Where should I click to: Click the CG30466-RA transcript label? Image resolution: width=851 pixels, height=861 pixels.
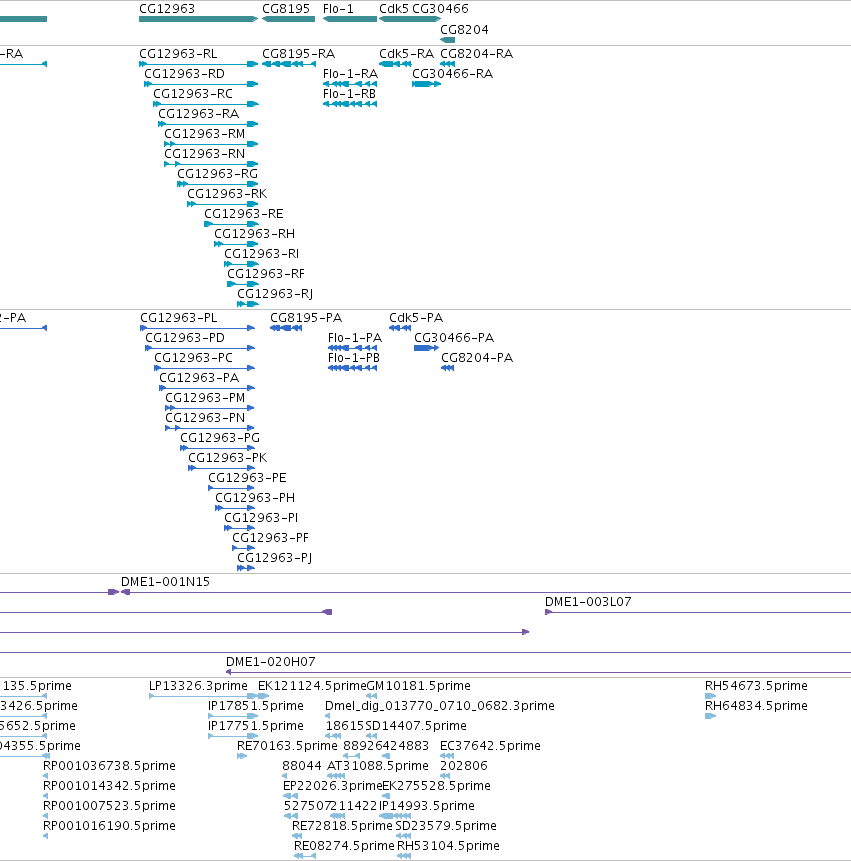pos(452,74)
